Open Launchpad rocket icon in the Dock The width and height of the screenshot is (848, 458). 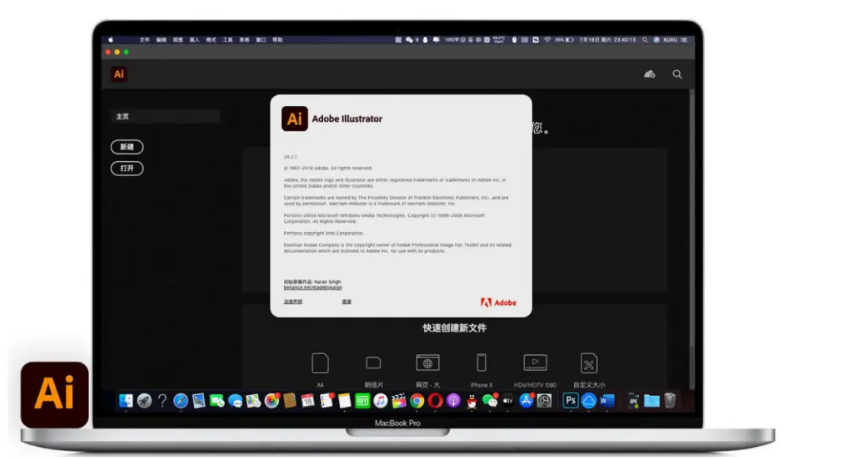(144, 401)
